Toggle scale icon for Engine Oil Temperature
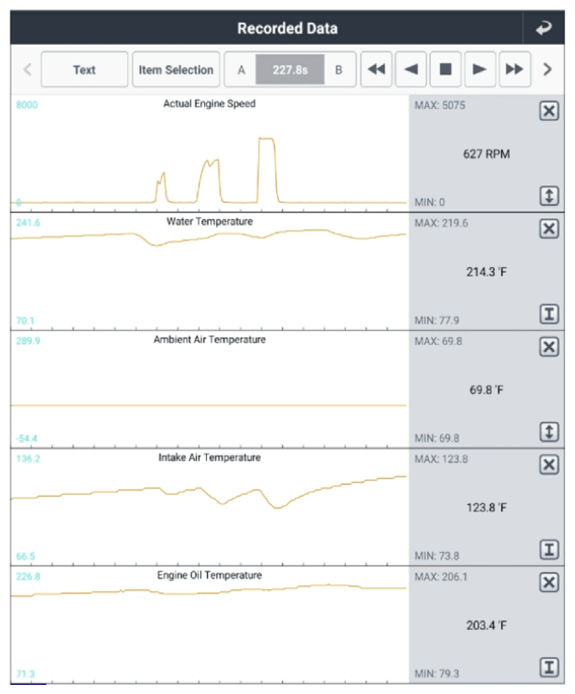The width and height of the screenshot is (575, 694). coord(549,667)
